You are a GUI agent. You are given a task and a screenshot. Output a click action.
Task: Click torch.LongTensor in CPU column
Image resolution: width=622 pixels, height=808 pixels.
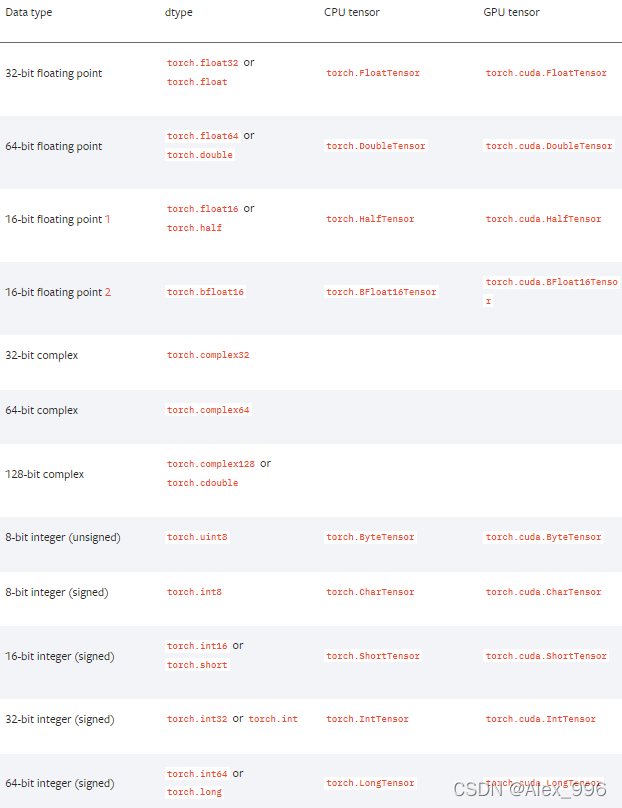(370, 783)
